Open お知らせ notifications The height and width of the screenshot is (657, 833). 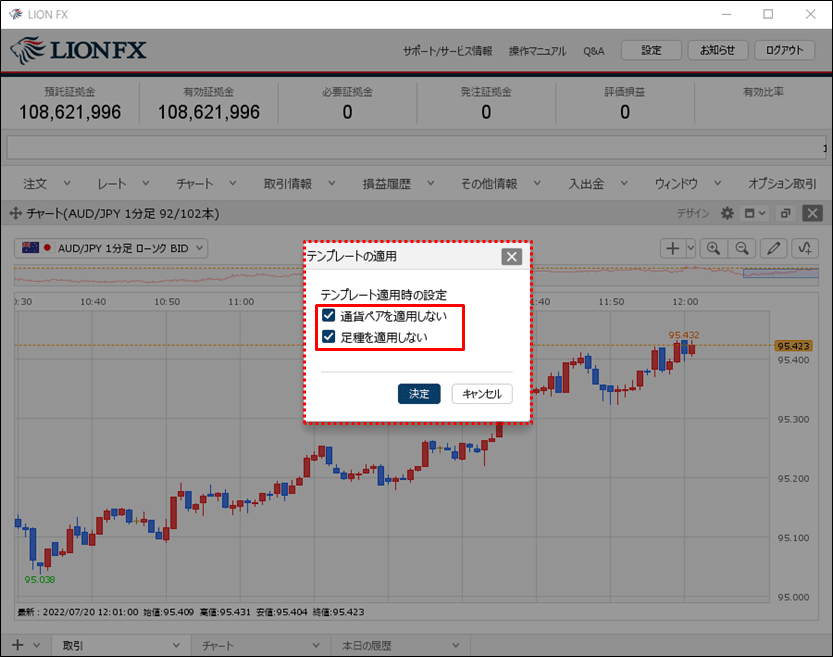(717, 50)
